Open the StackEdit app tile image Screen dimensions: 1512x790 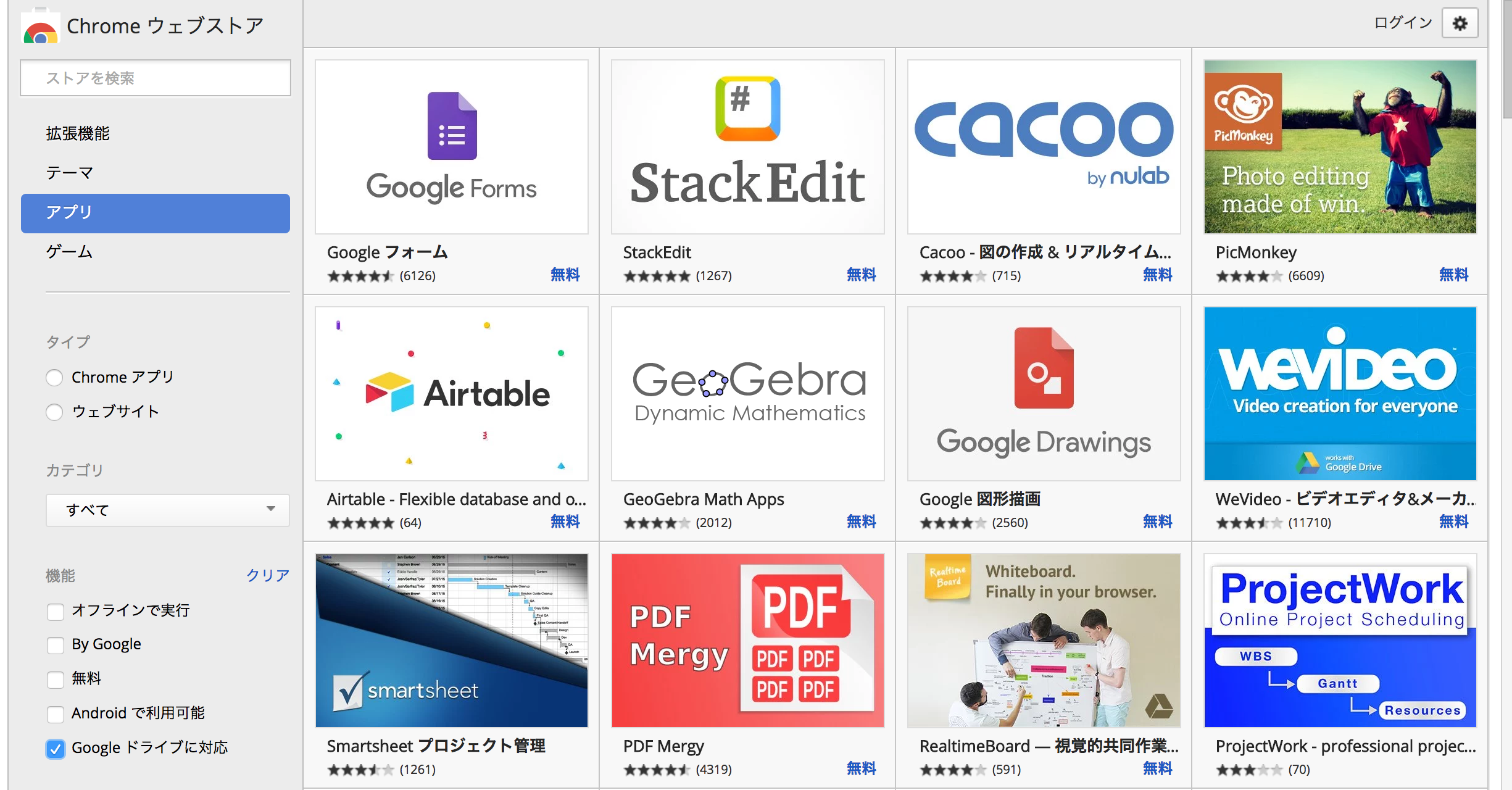tap(748, 147)
